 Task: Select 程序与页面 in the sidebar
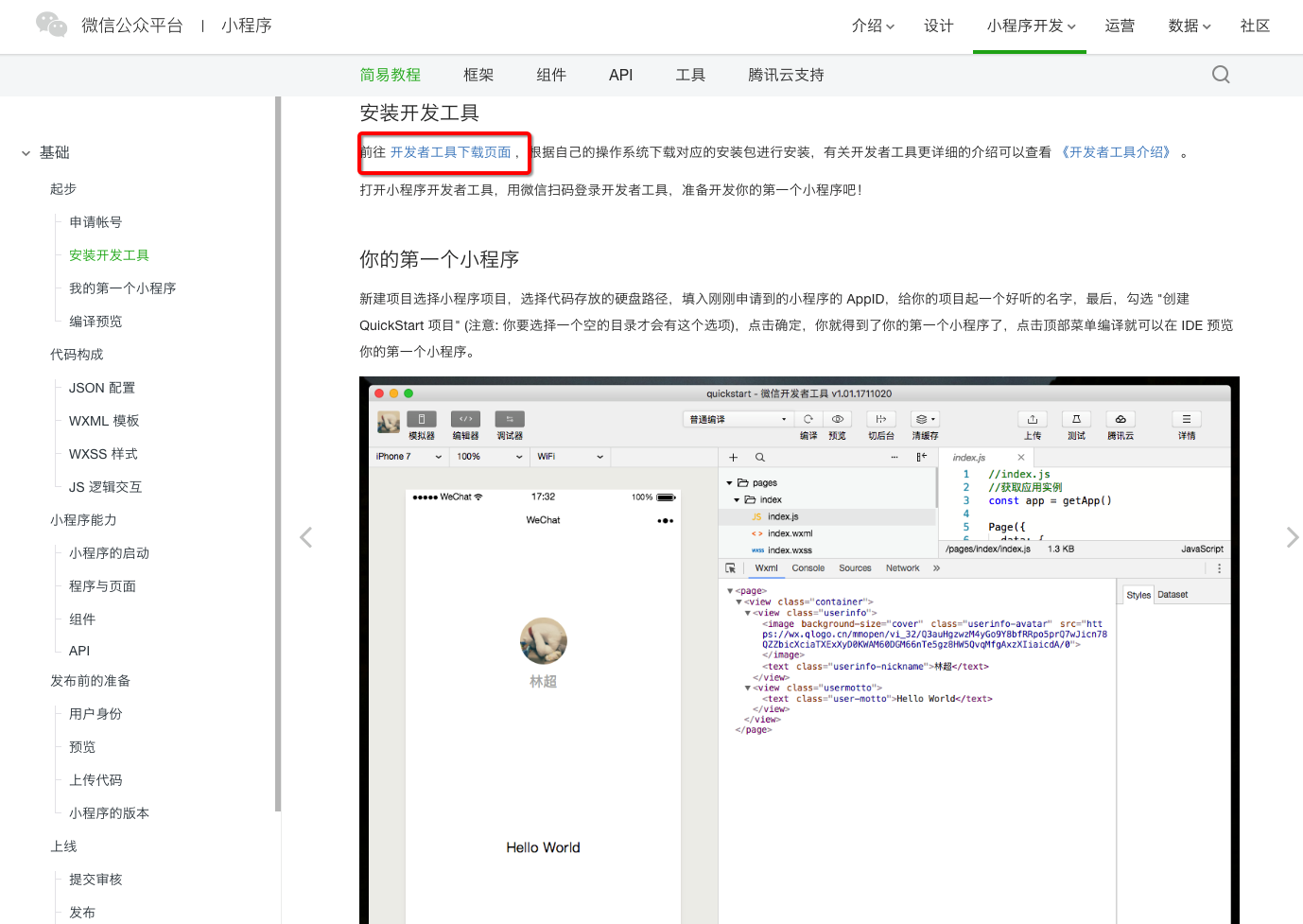point(102,586)
